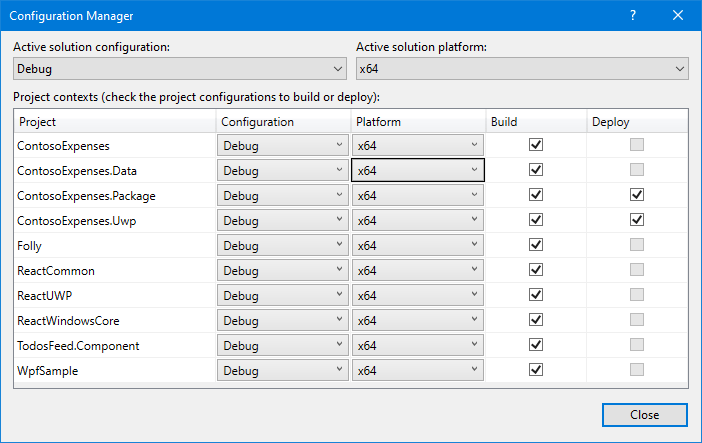The width and height of the screenshot is (702, 443).
Task: Click the Deploy column header
Action: pos(637,121)
